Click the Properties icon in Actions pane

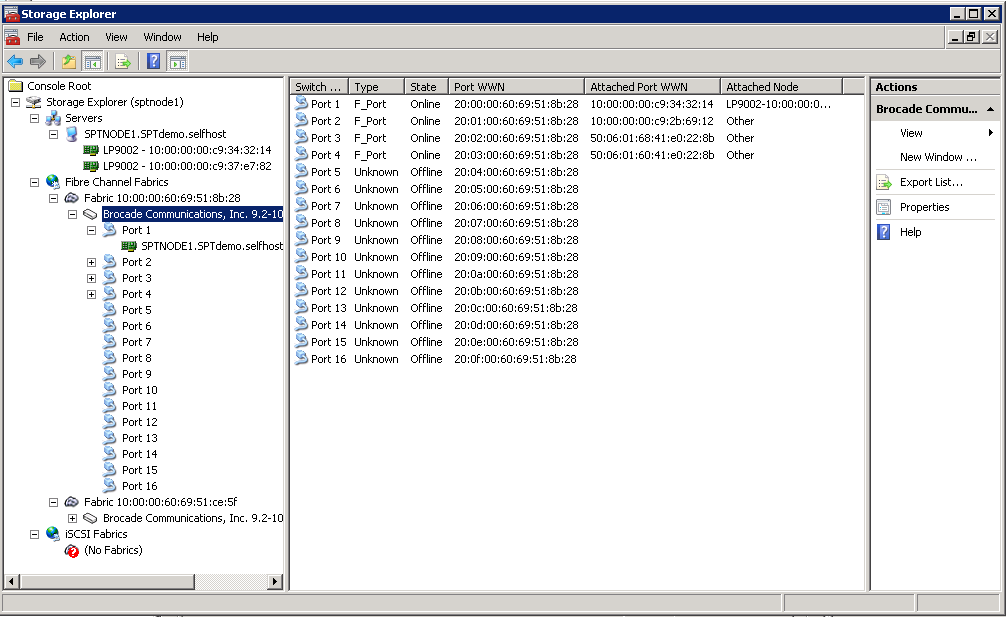point(884,207)
